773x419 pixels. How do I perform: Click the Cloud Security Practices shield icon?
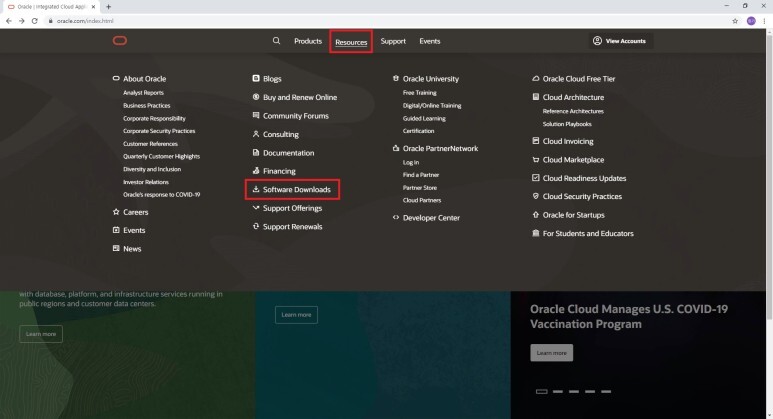pos(536,196)
